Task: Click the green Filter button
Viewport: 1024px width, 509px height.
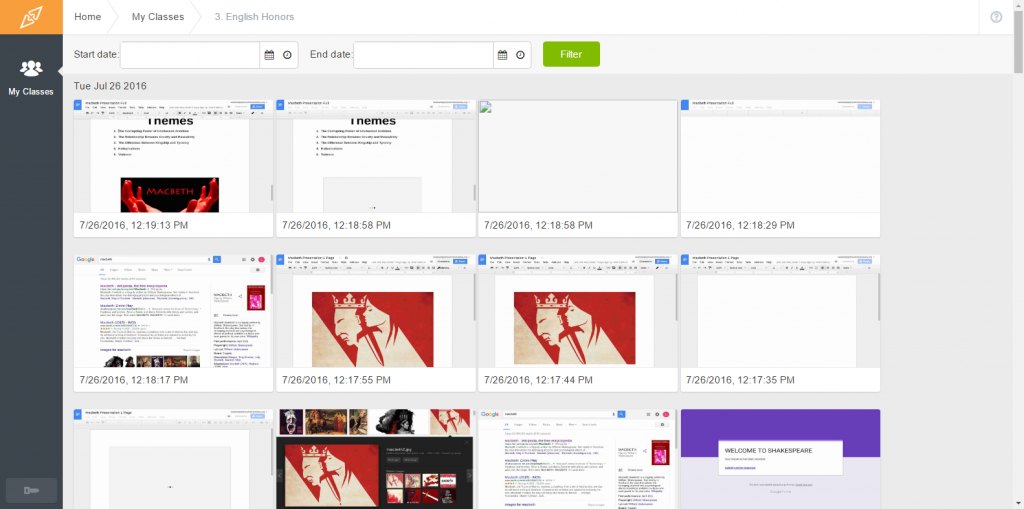Action: 571,54
